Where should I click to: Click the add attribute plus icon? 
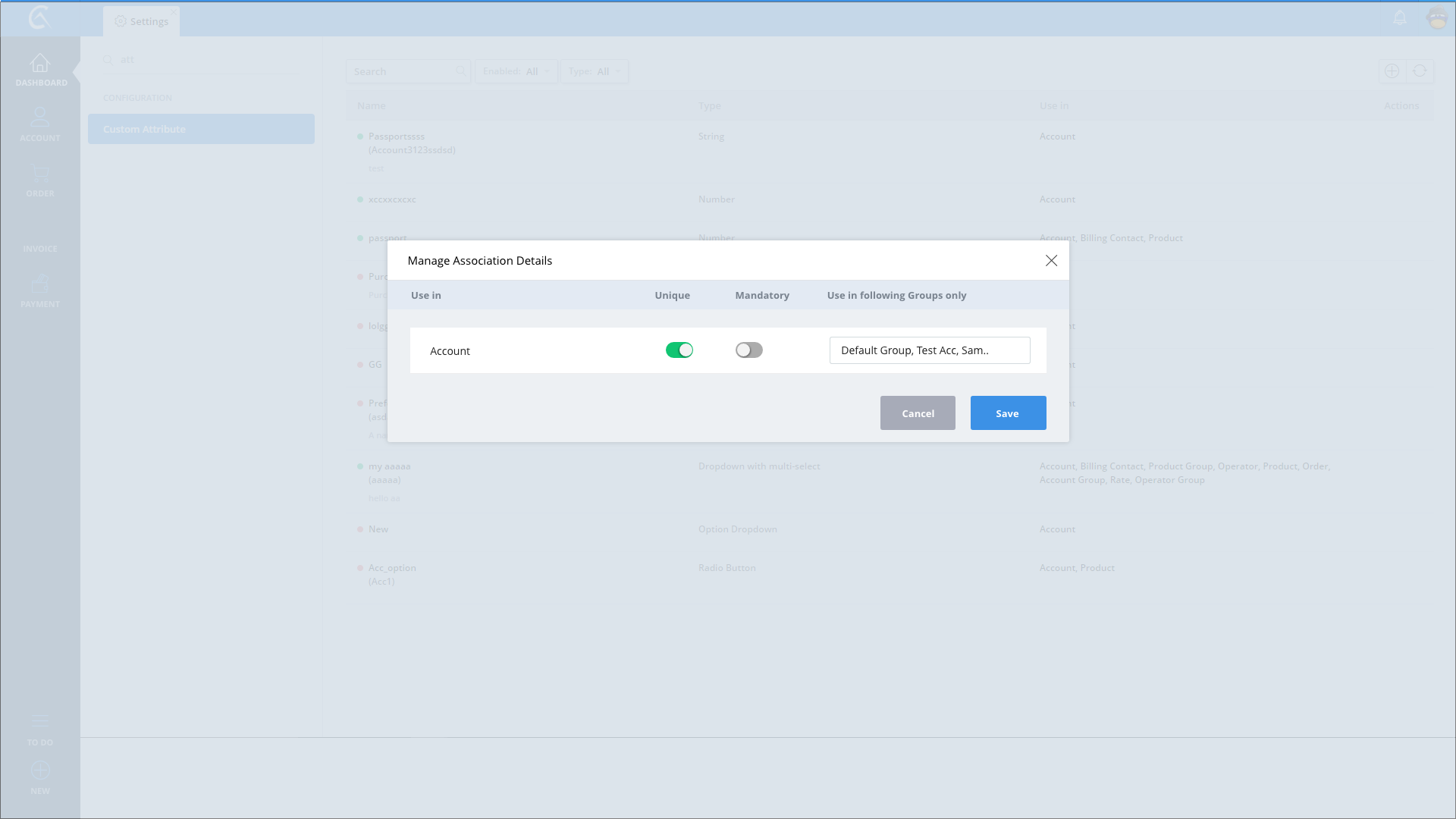[x=1392, y=71]
